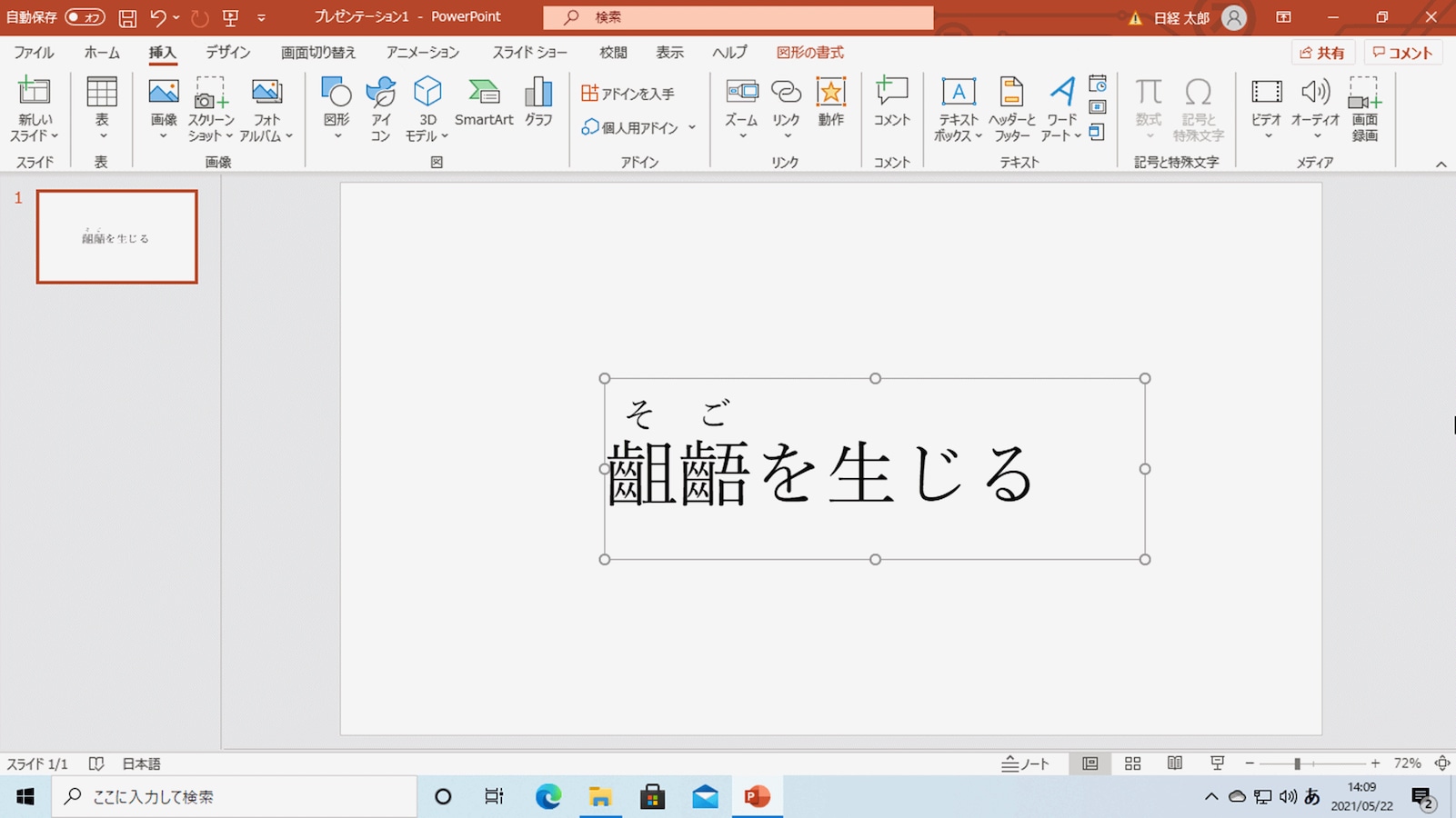Insert a new slide with 新しいスライド
This screenshot has height=818, width=1456.
pyautogui.click(x=35, y=109)
